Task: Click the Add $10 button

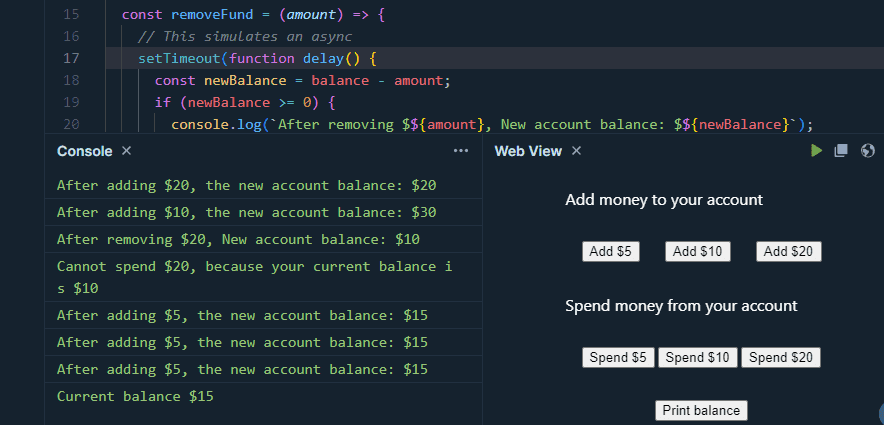Action: 698,251
